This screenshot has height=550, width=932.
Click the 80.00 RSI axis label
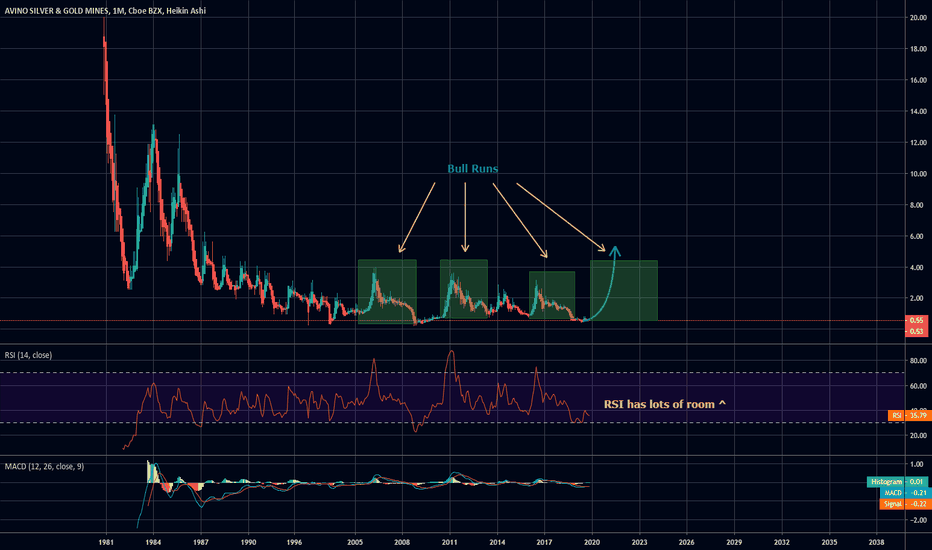918,360
